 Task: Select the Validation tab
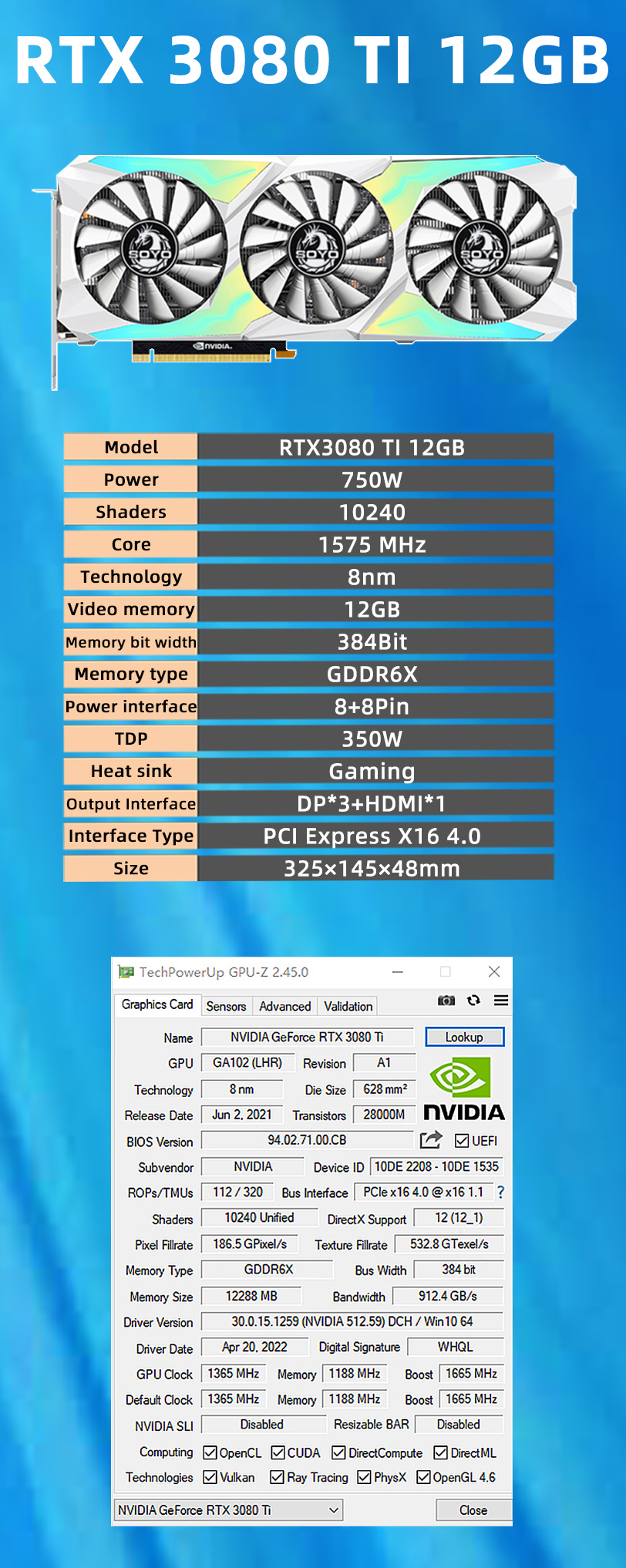pyautogui.click(x=348, y=1006)
